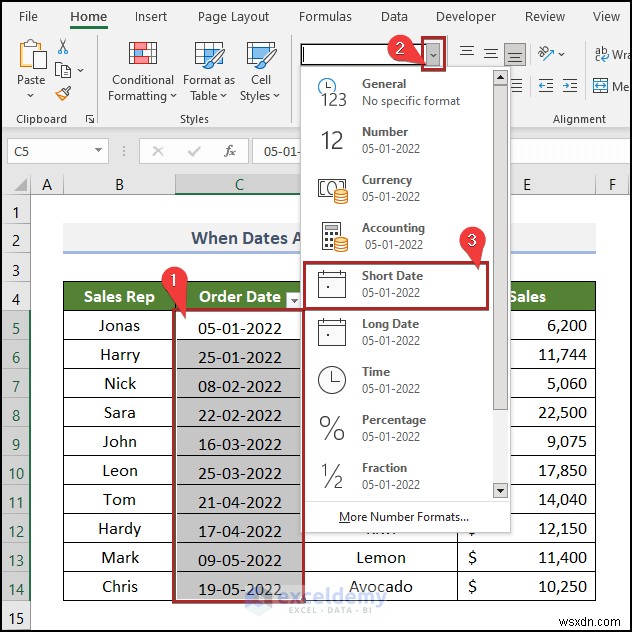Choose the Time format option
The height and width of the screenshot is (632, 632).
pos(397,380)
